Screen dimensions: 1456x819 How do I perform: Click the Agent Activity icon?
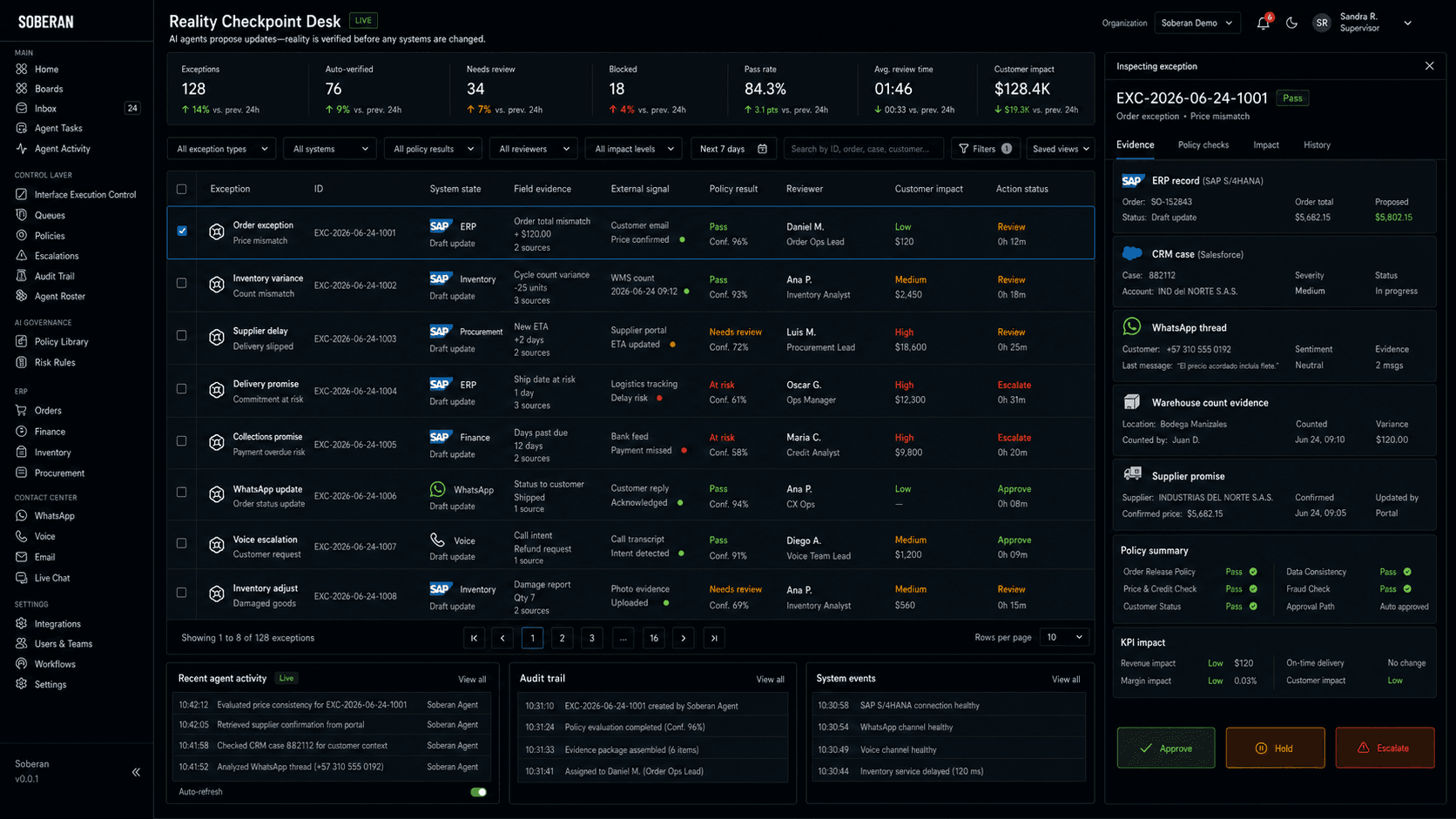coord(22,148)
